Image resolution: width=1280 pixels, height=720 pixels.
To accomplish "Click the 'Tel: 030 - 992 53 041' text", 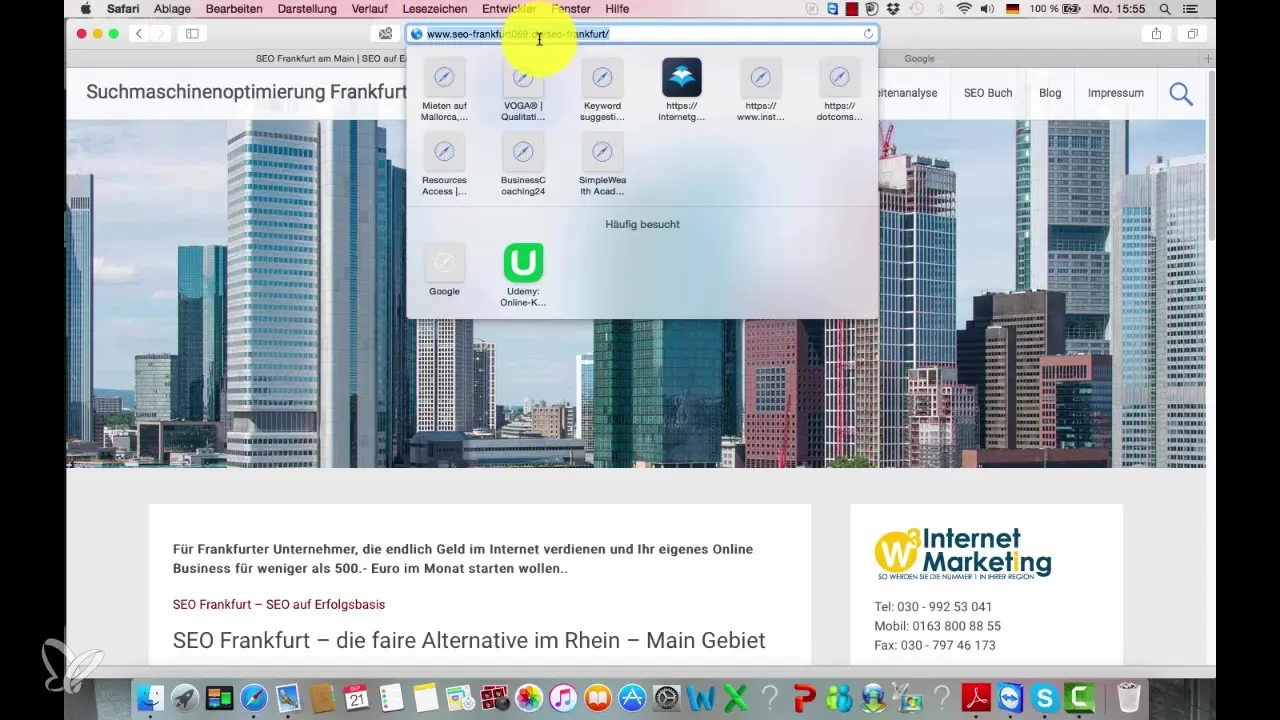I will (x=933, y=607).
